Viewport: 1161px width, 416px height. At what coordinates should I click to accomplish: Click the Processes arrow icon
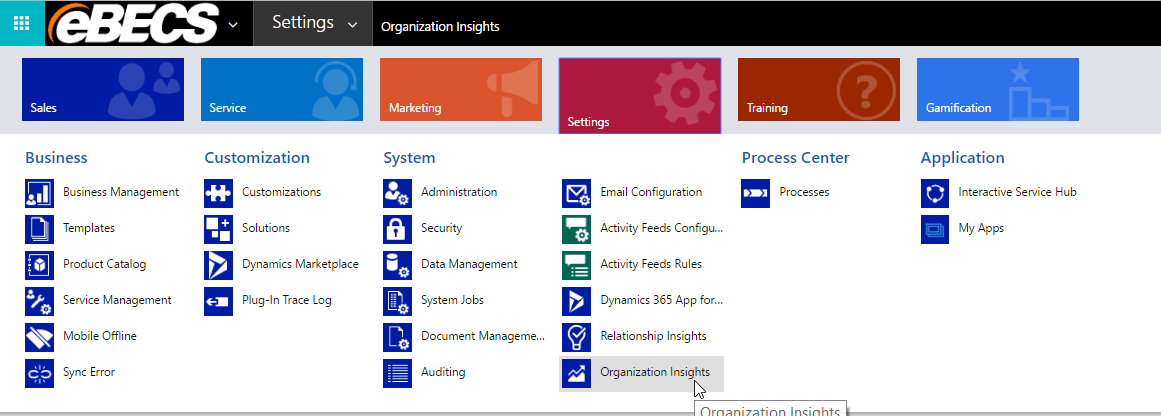[756, 192]
